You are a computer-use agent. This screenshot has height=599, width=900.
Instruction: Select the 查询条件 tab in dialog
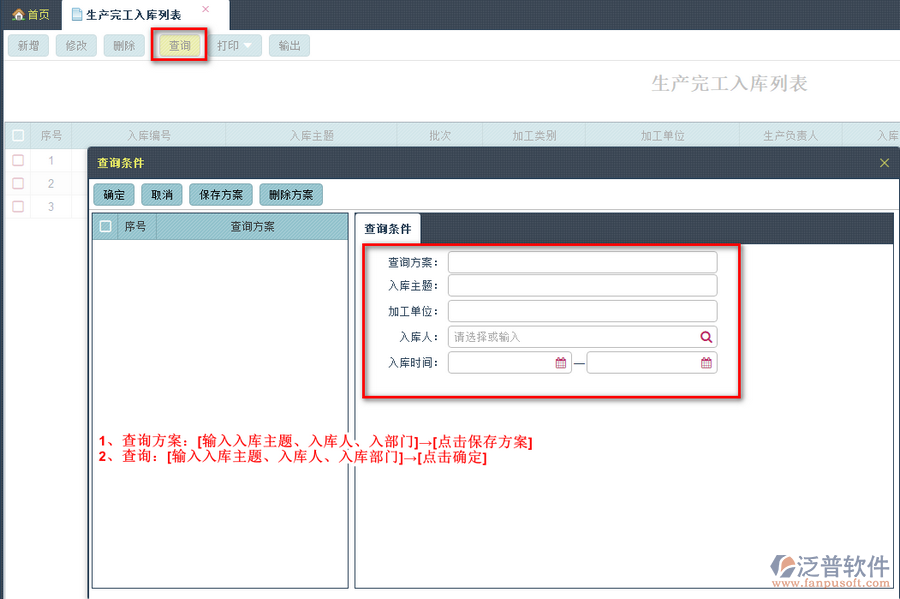click(388, 228)
